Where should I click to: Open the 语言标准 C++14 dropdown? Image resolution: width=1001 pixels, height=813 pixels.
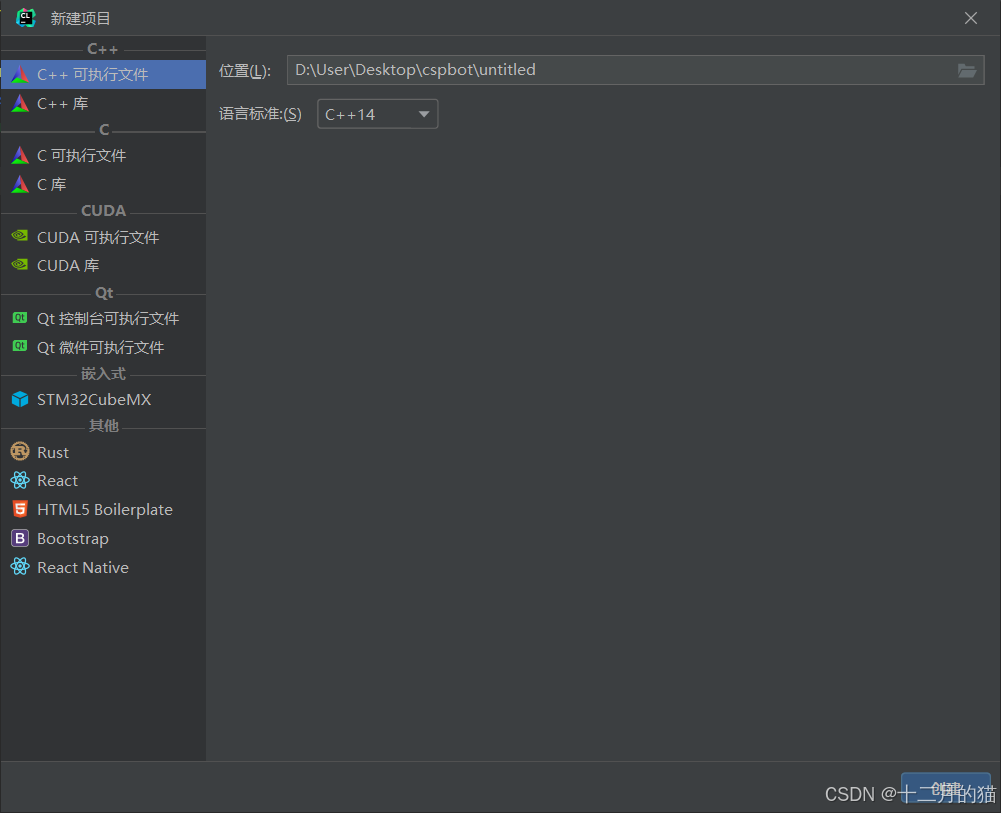[377, 114]
